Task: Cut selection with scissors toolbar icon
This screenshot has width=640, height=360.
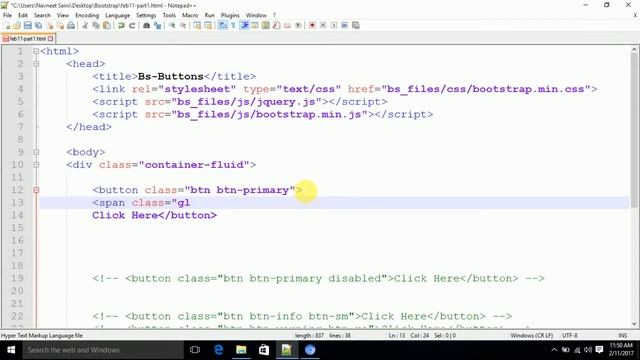Action: 85,25
